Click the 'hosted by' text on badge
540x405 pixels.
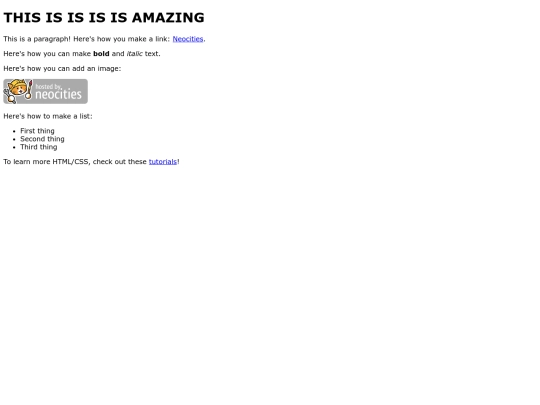(49, 86)
